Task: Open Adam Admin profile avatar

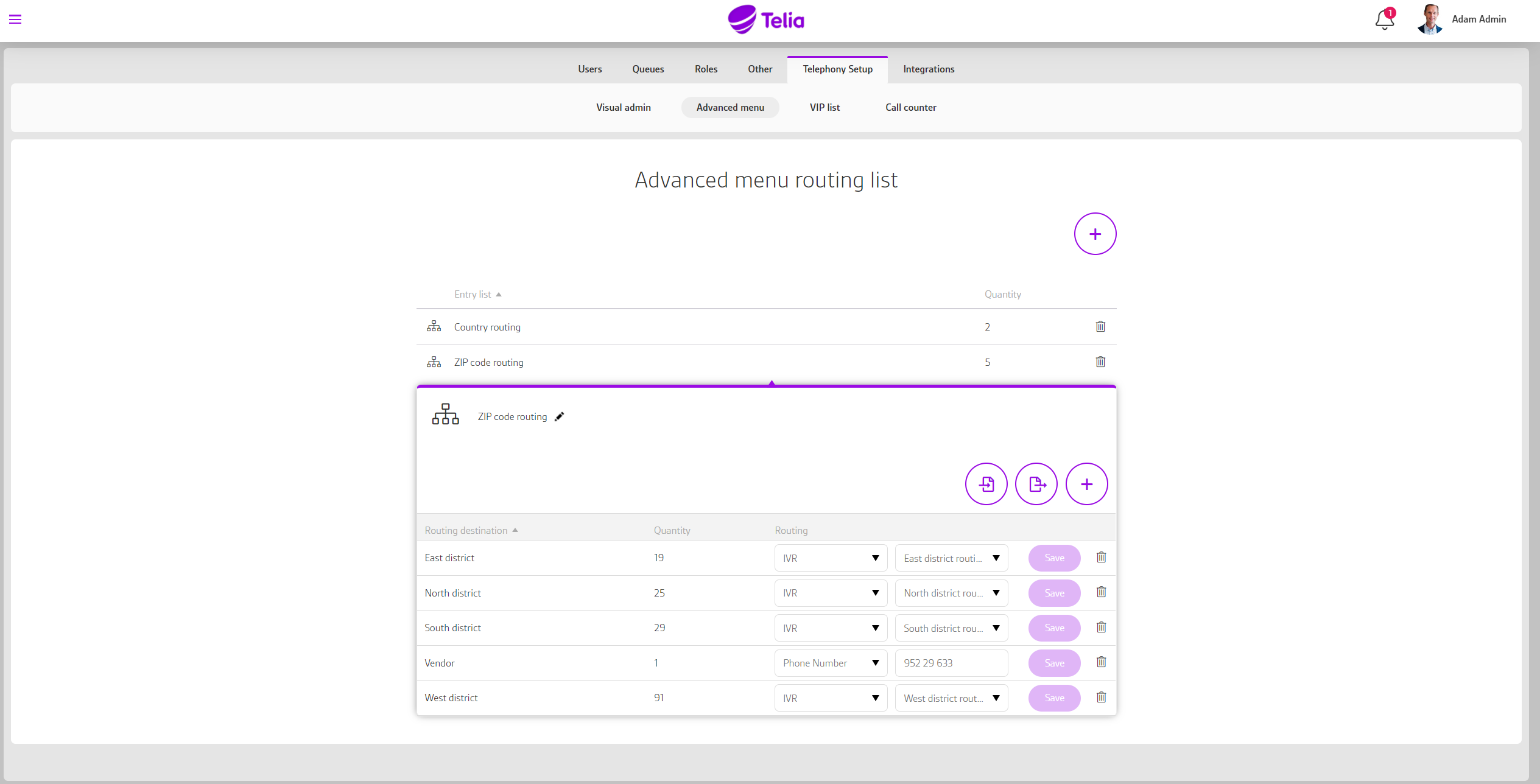Action: click(x=1430, y=19)
